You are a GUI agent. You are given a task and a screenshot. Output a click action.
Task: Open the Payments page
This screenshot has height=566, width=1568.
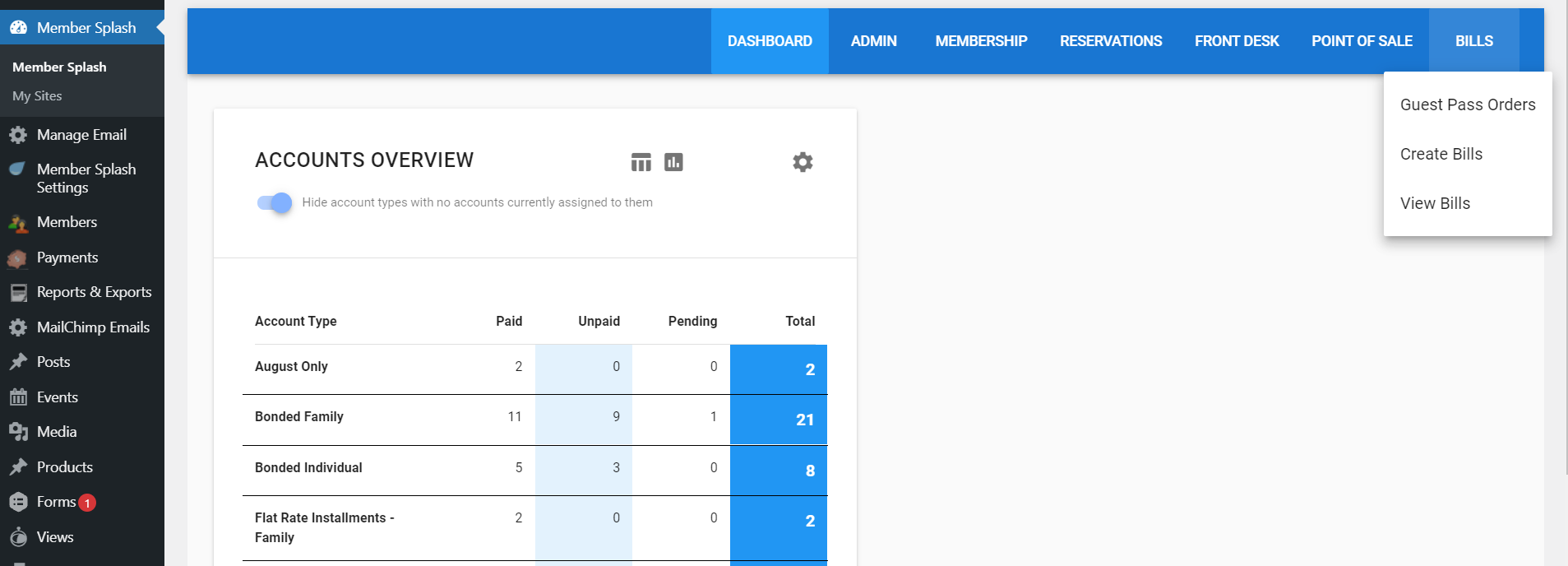tap(67, 257)
